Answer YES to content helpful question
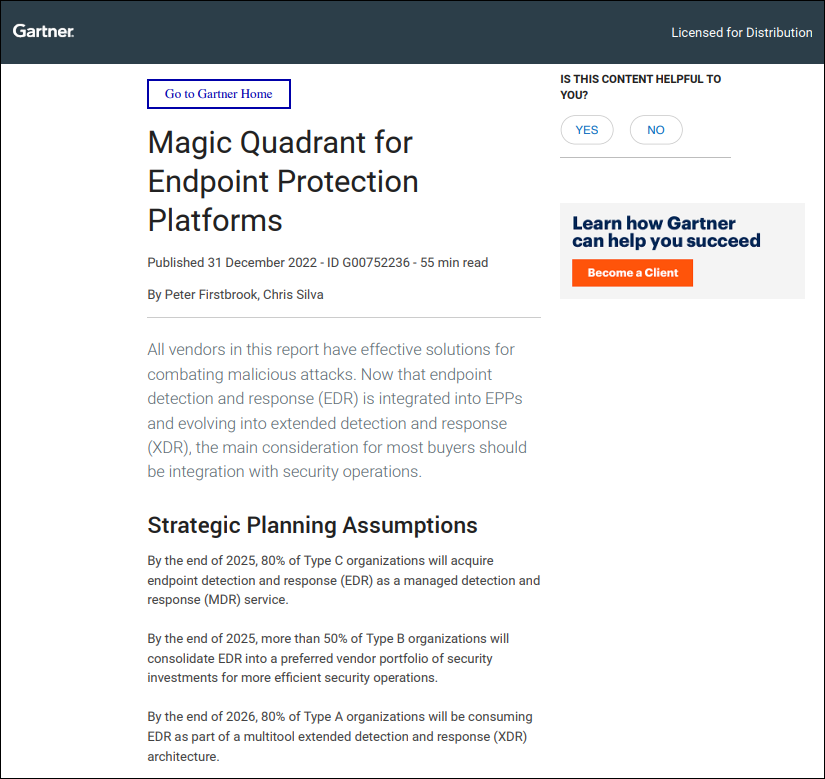This screenshot has height=779, width=825. [x=587, y=130]
